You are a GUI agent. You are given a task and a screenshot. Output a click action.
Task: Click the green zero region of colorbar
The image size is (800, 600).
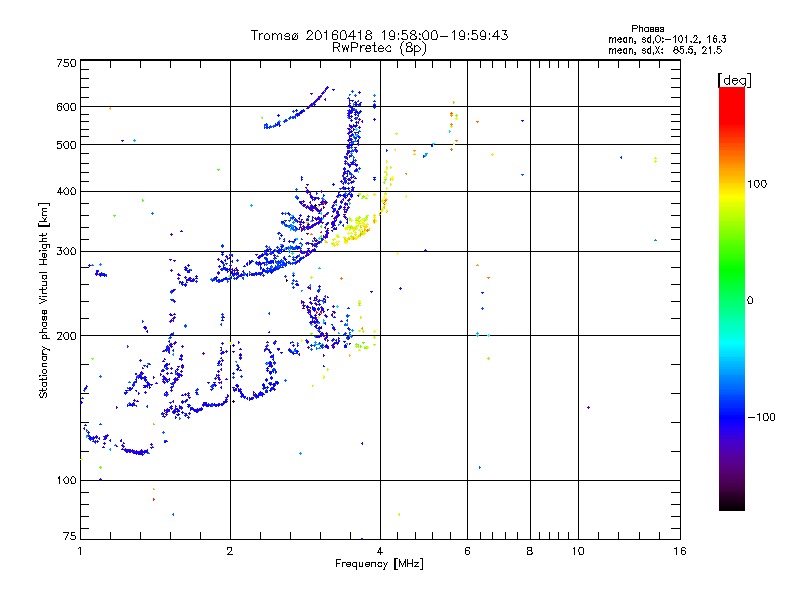click(732, 300)
